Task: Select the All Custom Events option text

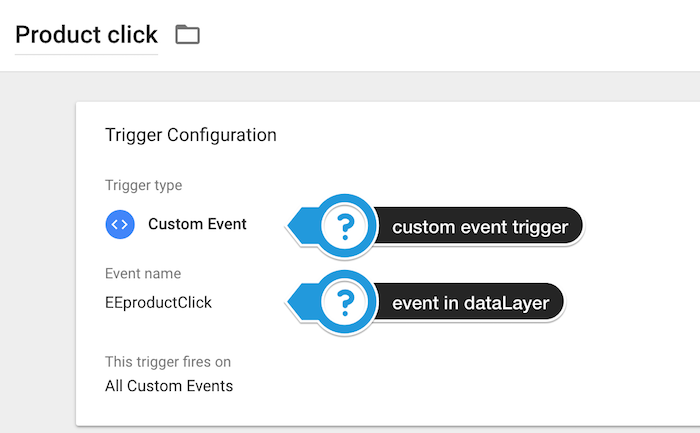Action: click(x=169, y=385)
